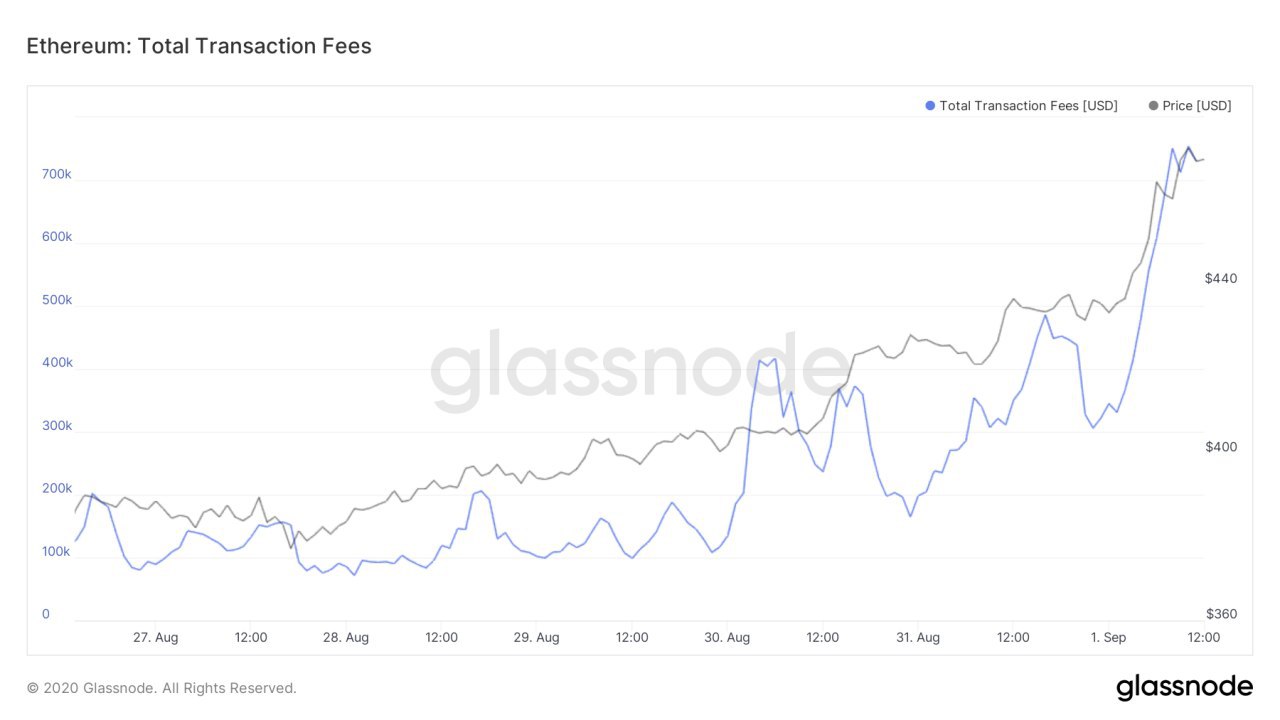Open the glassnode logo at bottom right

click(x=1184, y=687)
